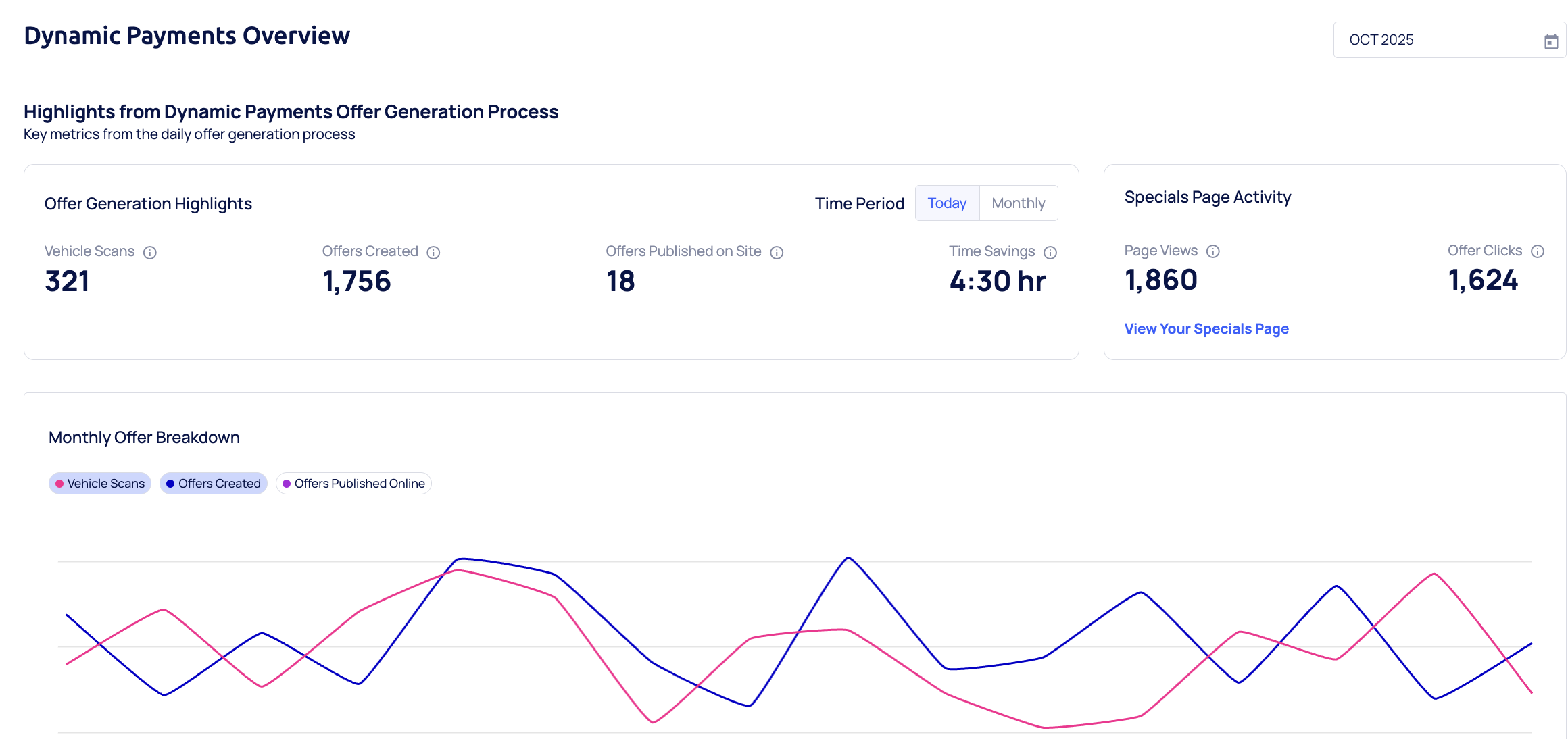Click the 1,756 Offers Created value
1568x739 pixels.
point(356,282)
